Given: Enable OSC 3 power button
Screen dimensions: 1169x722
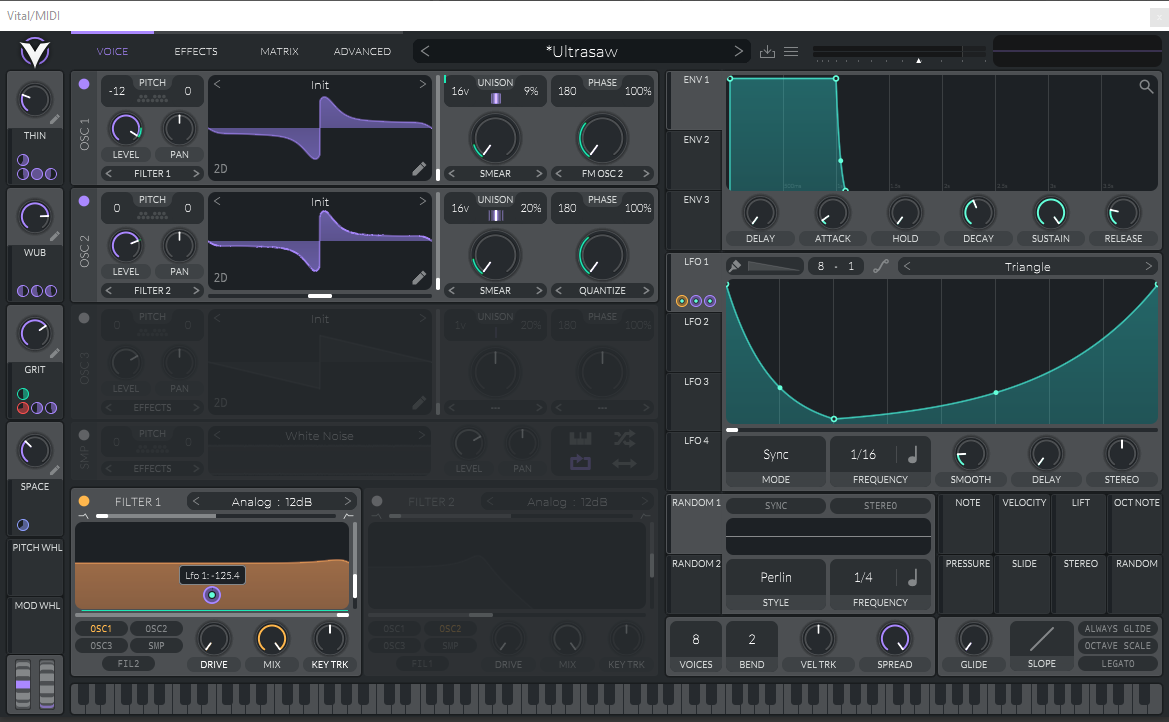Looking at the screenshot, I should tap(84, 318).
